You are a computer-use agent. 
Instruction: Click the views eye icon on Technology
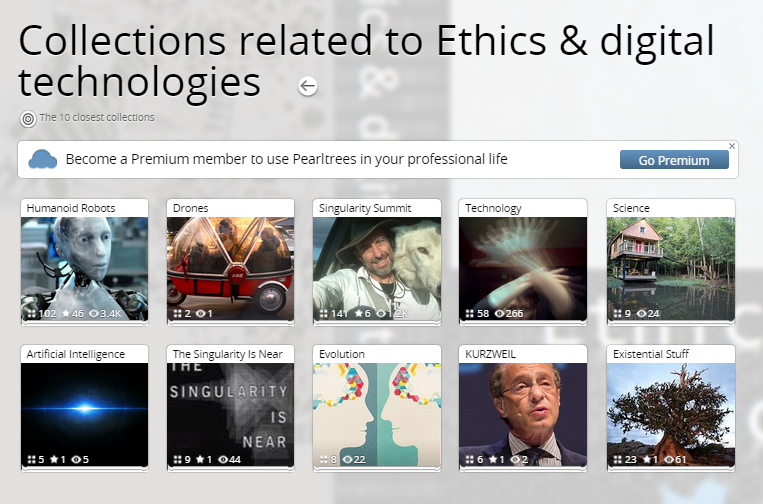[500, 314]
